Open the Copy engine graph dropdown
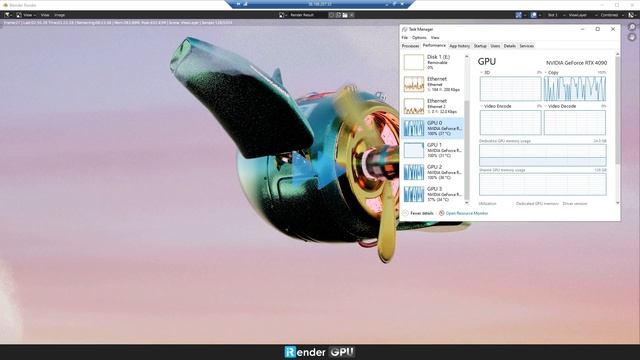 [x=551, y=73]
